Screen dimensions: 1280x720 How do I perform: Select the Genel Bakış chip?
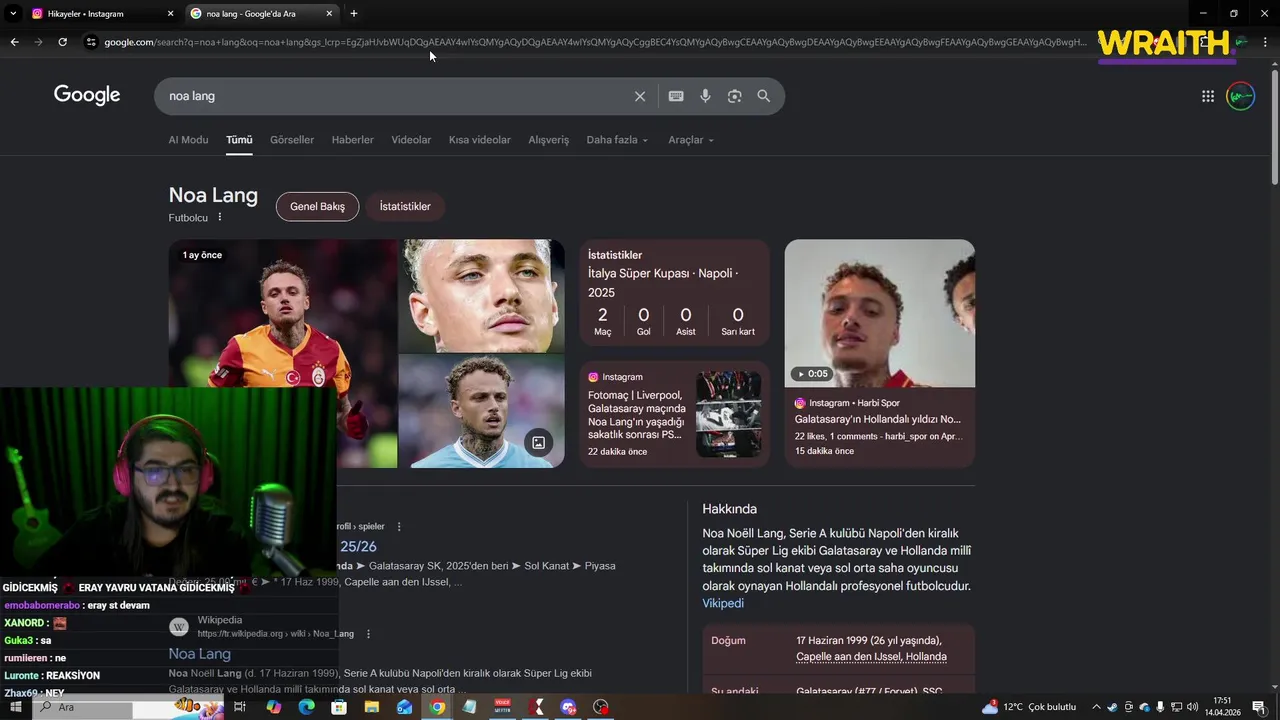point(317,206)
